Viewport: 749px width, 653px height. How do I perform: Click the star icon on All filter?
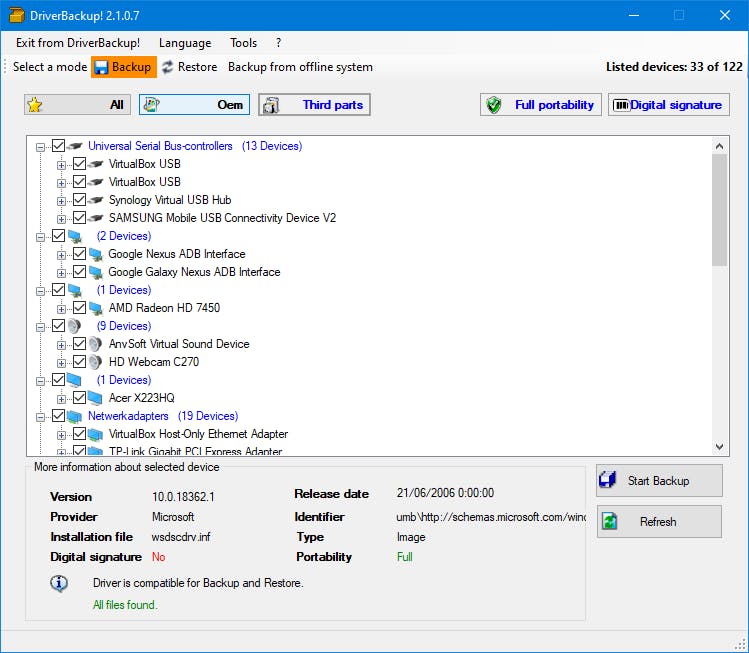[35, 105]
